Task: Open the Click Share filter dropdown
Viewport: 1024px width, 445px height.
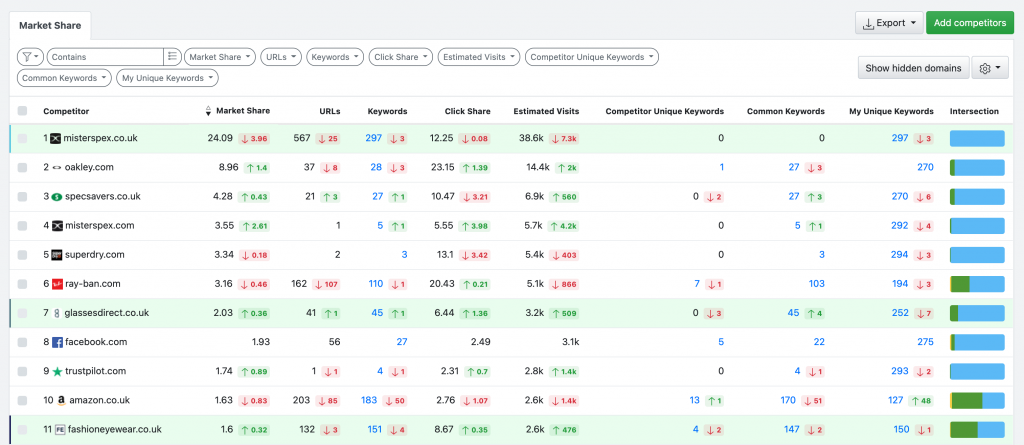Action: click(401, 57)
